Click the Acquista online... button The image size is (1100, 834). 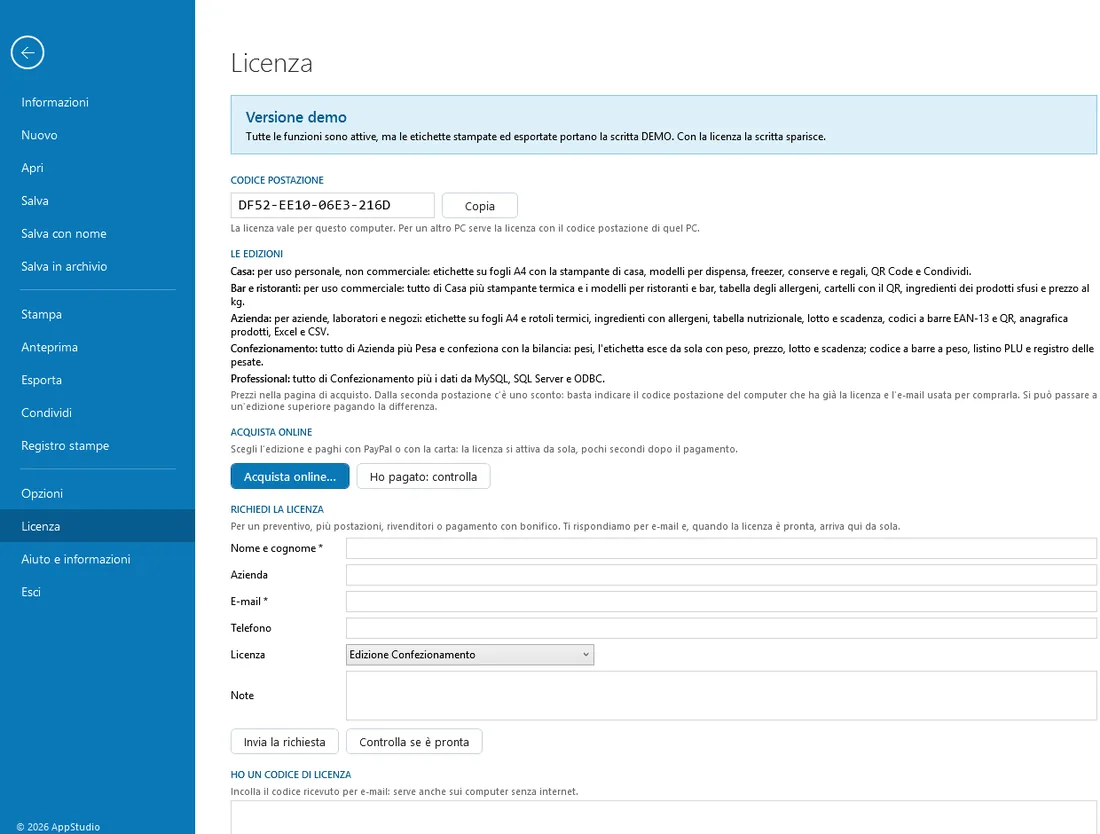point(290,476)
